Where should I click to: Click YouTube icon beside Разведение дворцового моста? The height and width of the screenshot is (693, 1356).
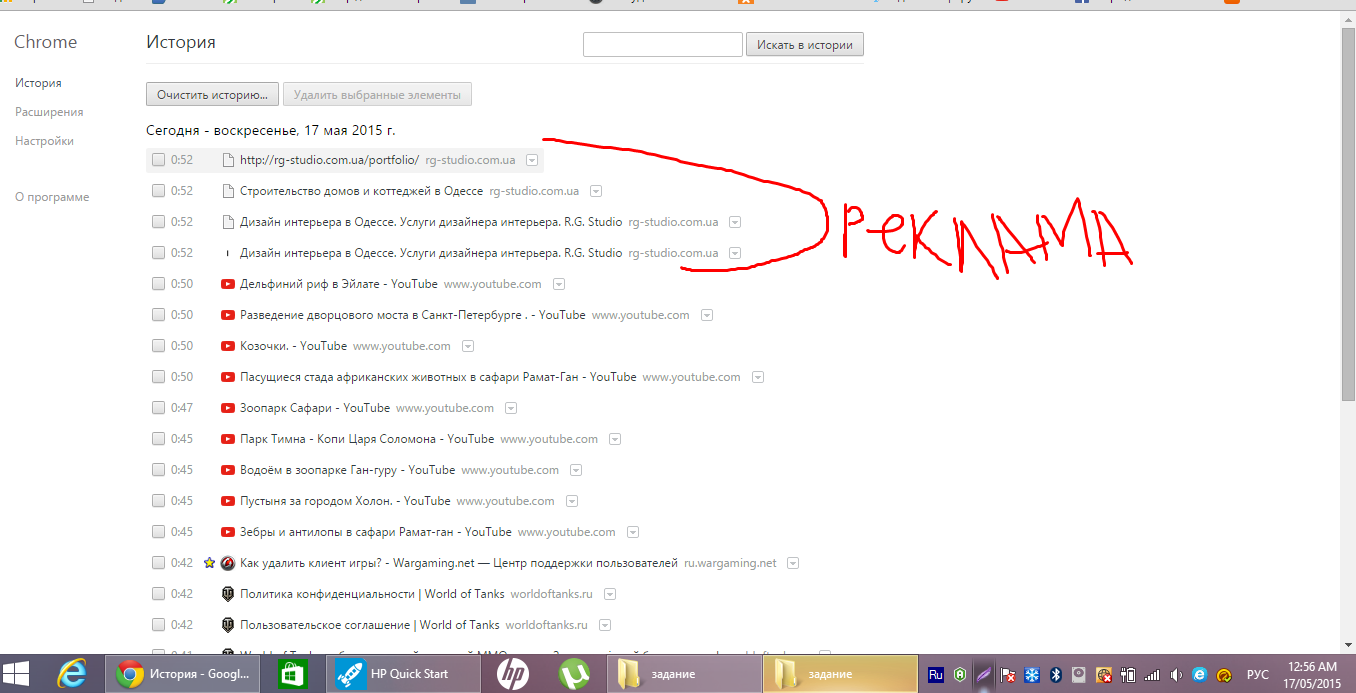tap(228, 315)
